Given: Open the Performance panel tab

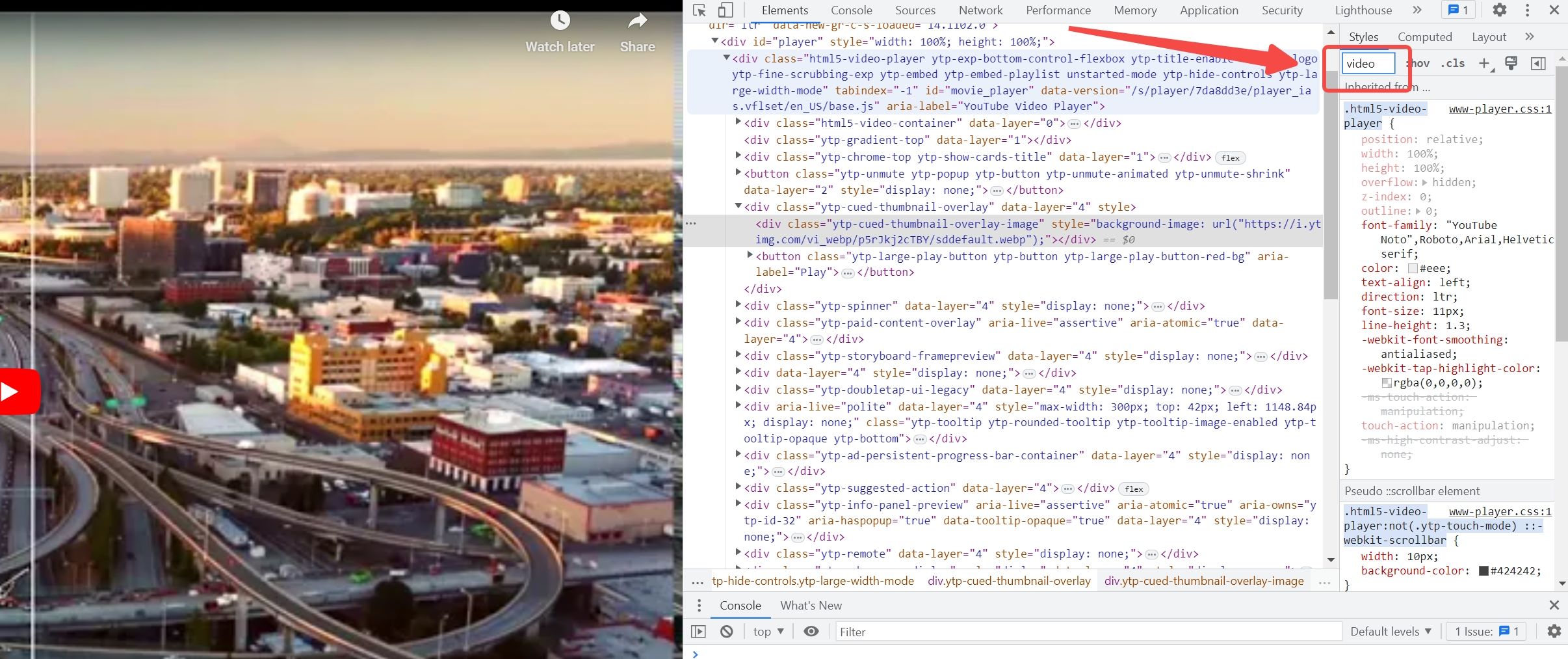Looking at the screenshot, I should coord(1058,10).
